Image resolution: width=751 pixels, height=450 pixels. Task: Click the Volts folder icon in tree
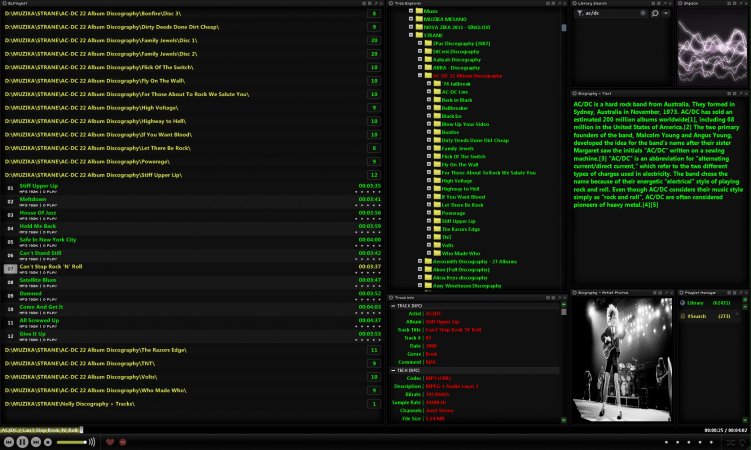[x=437, y=245]
